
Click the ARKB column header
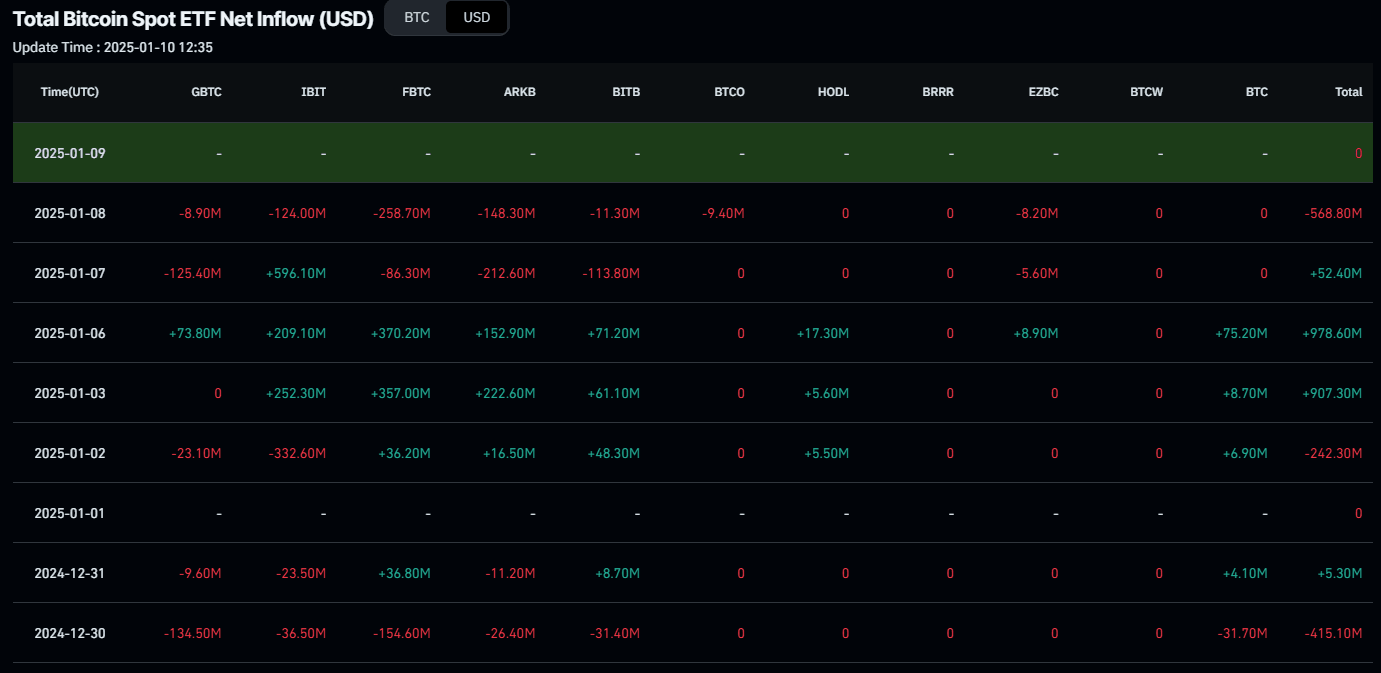coord(520,92)
